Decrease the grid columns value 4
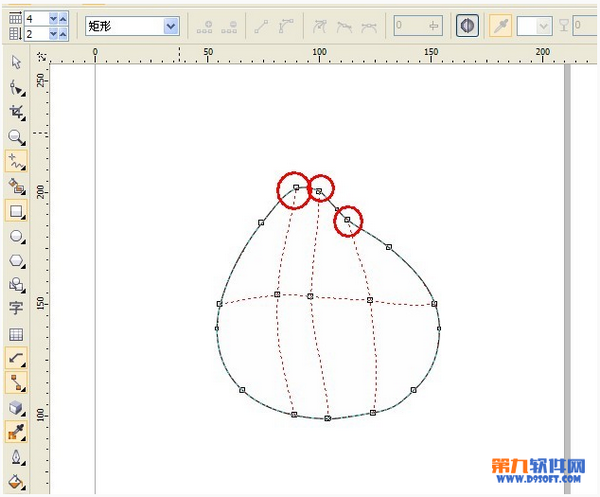The image size is (600, 497). pyautogui.click(x=53, y=18)
